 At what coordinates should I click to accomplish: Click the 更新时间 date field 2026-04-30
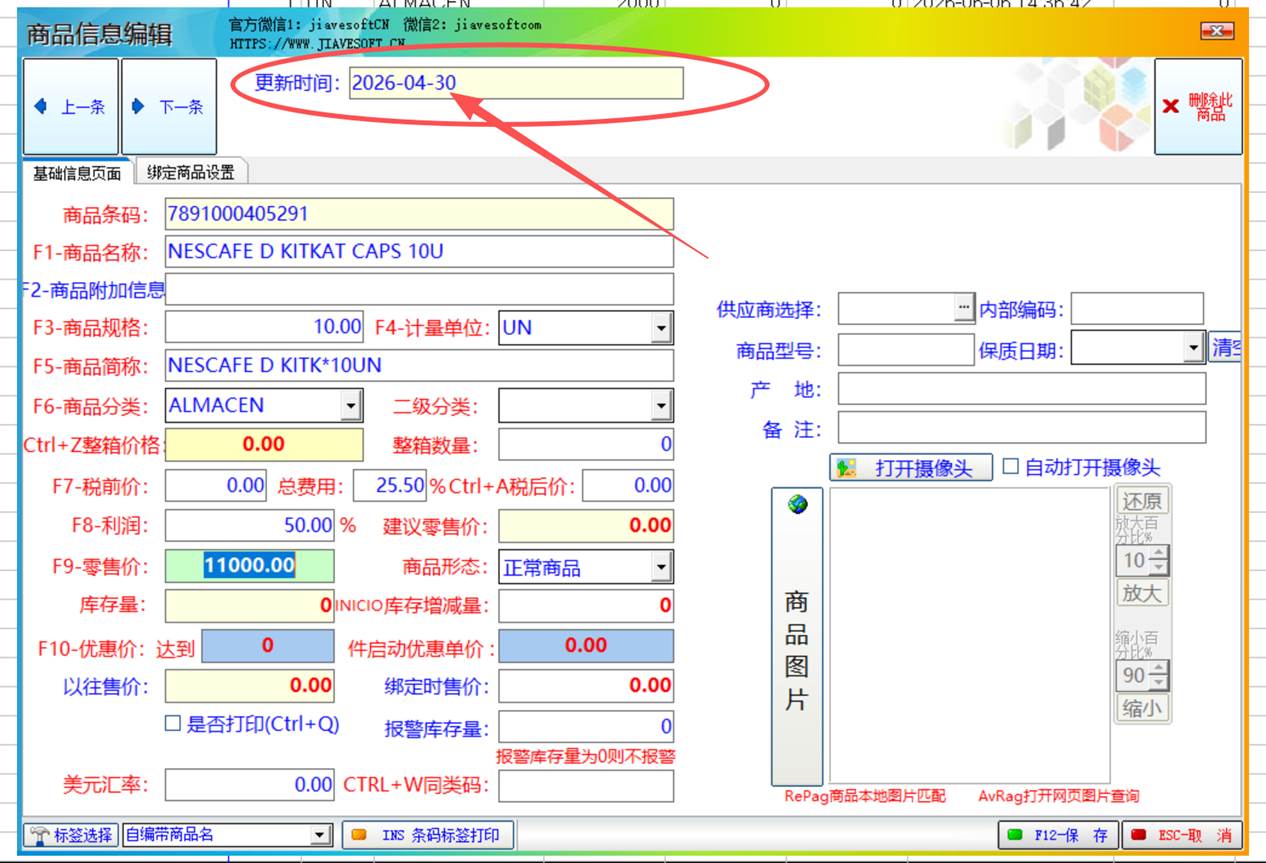(516, 83)
